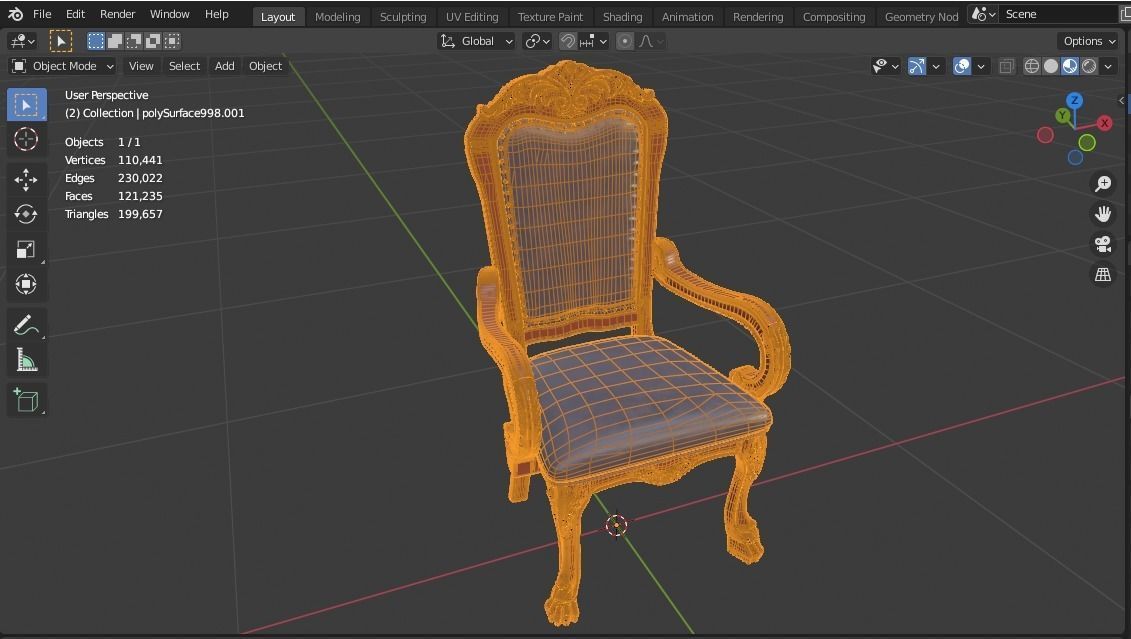
Task: Open the viewport Object menu
Action: 265,66
